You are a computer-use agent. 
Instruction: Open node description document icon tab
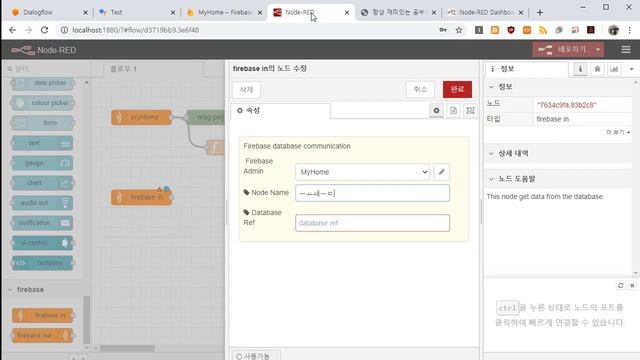(x=453, y=111)
